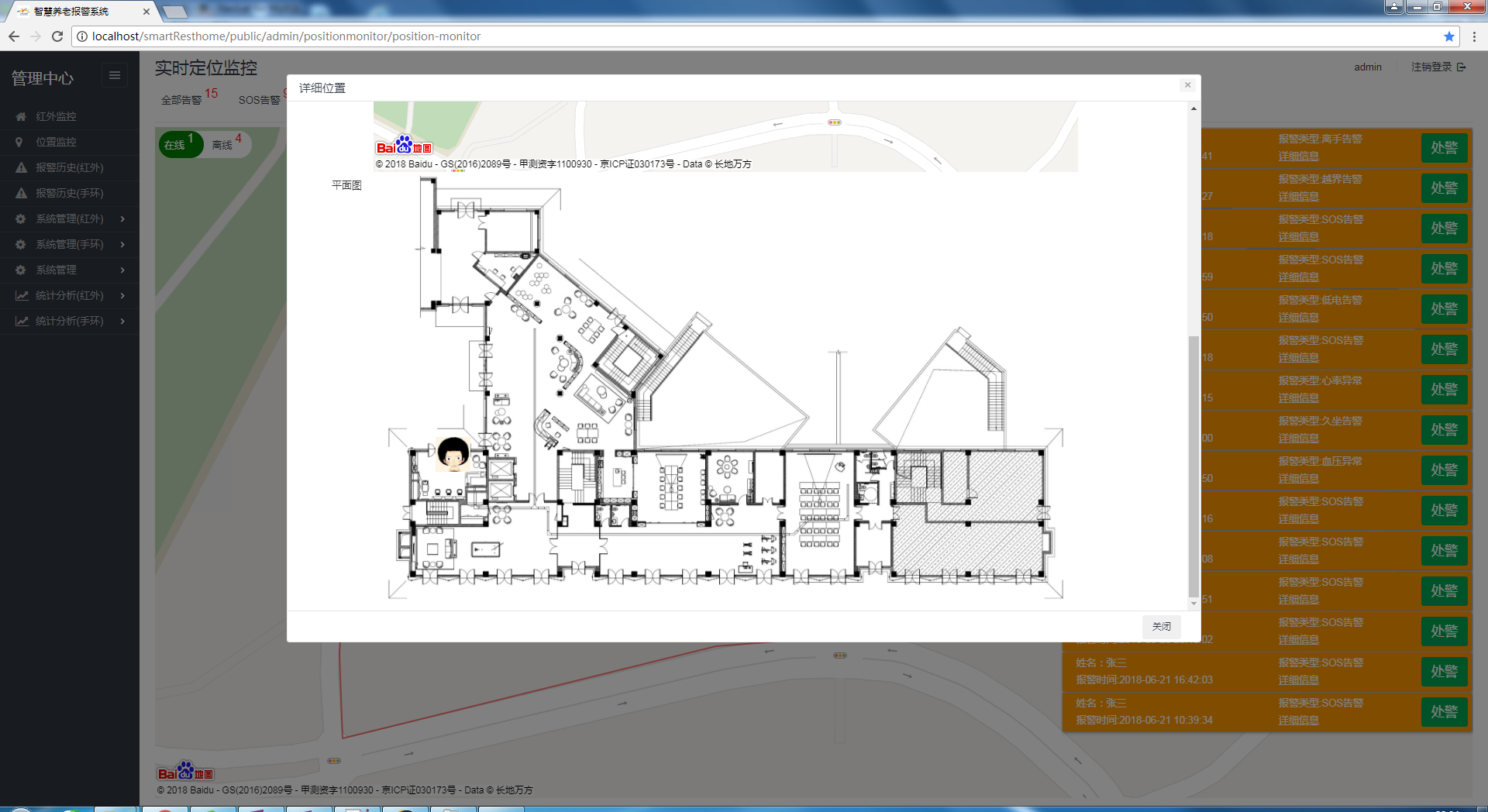Toggle the 在线 filter button
1488x812 pixels.
(x=181, y=144)
